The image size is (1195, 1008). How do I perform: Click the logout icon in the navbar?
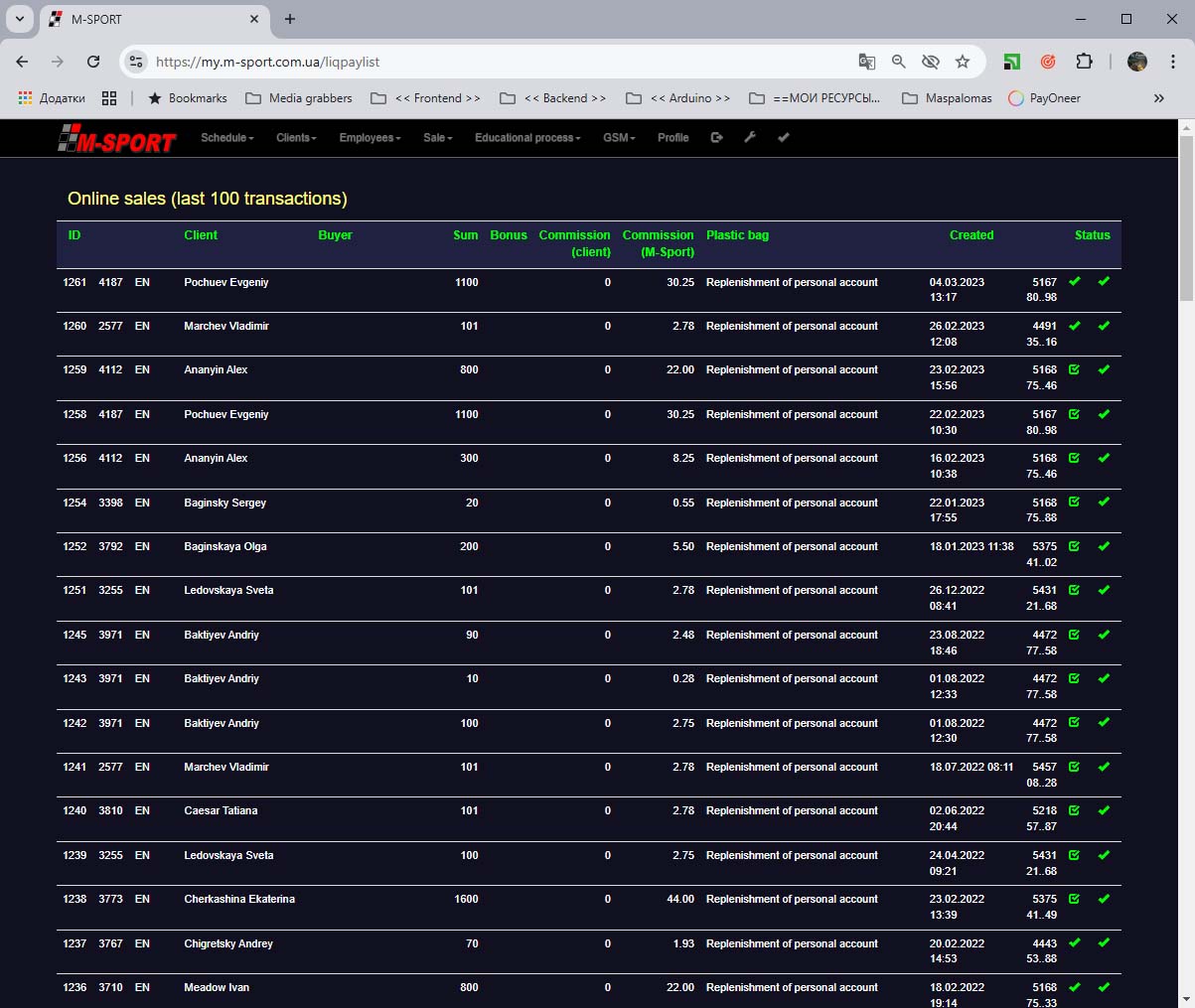click(717, 138)
